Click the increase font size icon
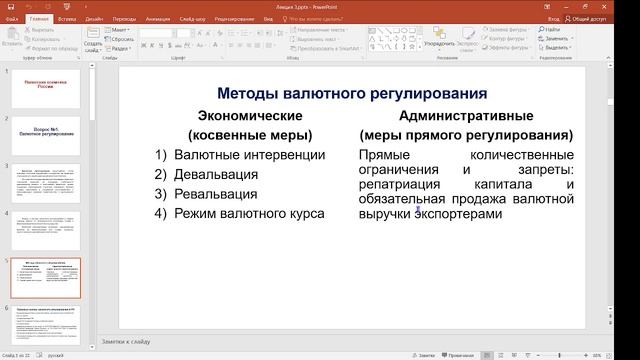 (x=200, y=33)
